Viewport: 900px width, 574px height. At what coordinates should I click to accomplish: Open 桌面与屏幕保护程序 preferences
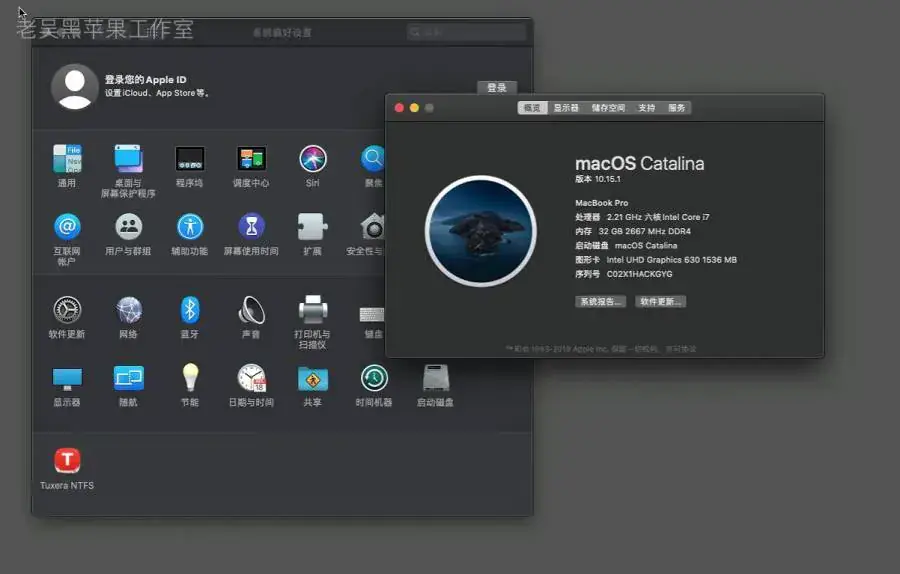[x=128, y=159]
